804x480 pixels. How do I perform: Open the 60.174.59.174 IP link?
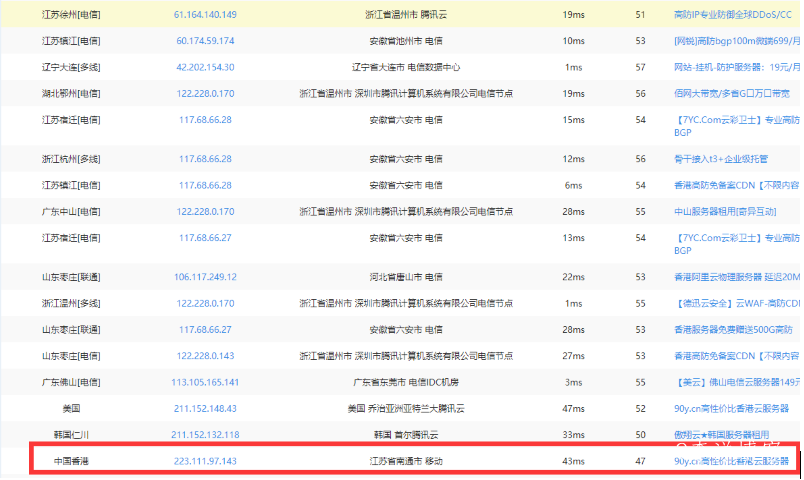pos(205,41)
